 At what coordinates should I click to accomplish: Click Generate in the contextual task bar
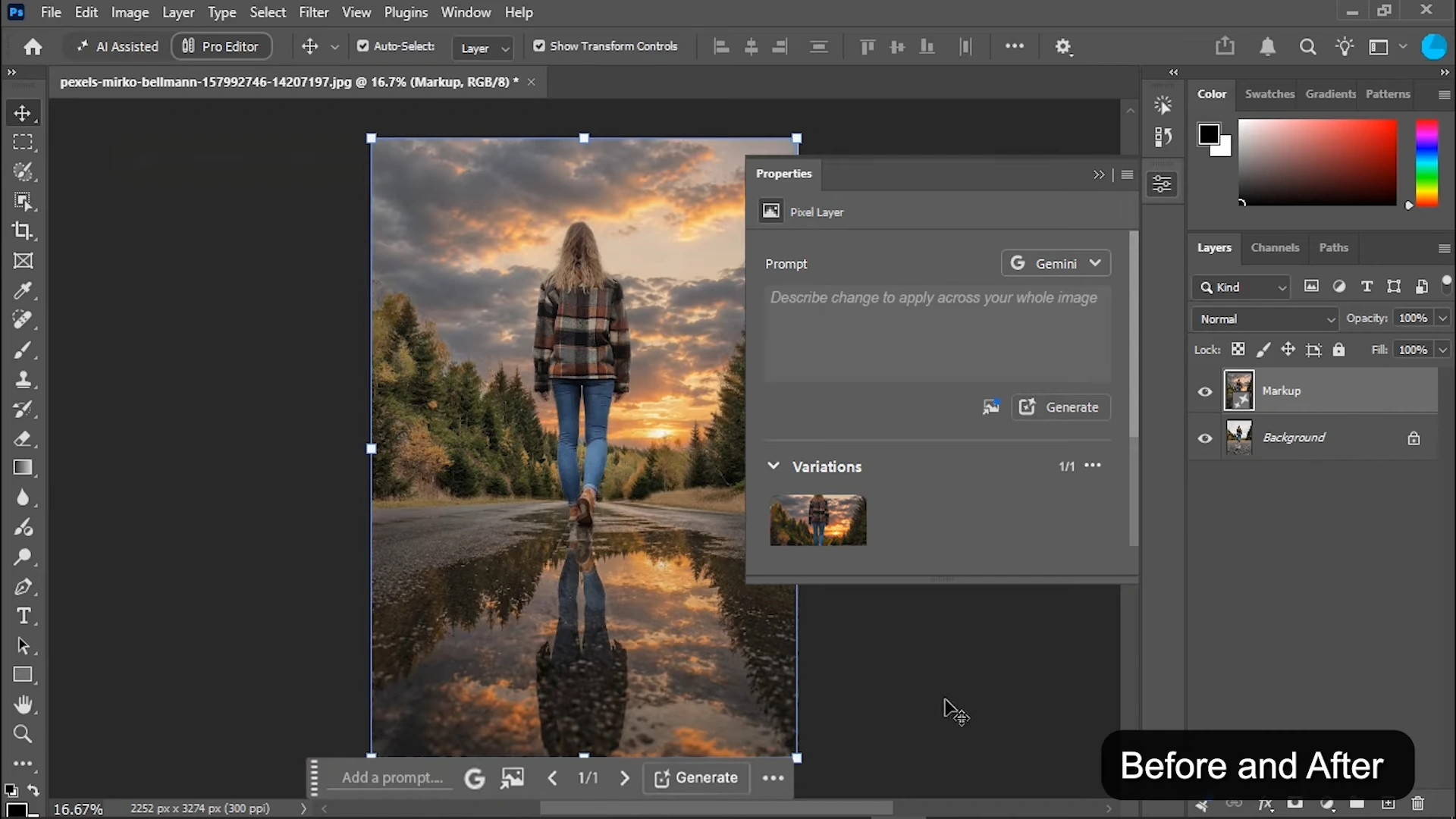[x=696, y=778]
